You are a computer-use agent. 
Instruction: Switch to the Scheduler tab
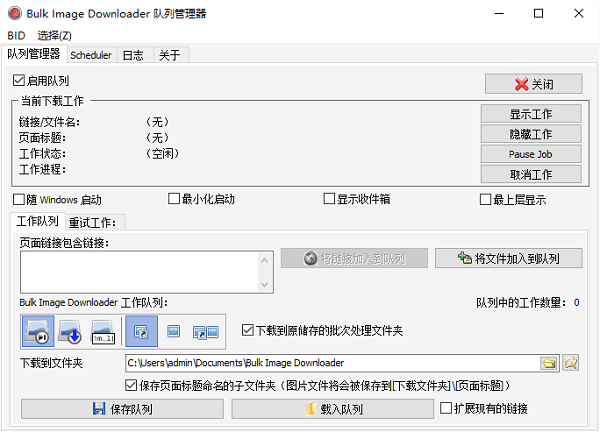pyautogui.click(x=91, y=55)
